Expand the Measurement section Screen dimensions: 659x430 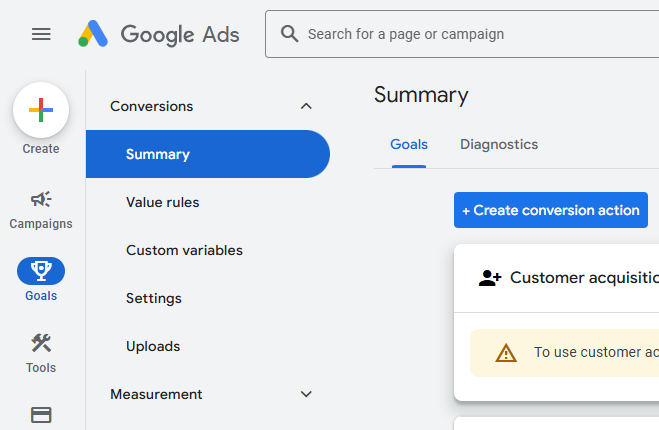tap(306, 394)
